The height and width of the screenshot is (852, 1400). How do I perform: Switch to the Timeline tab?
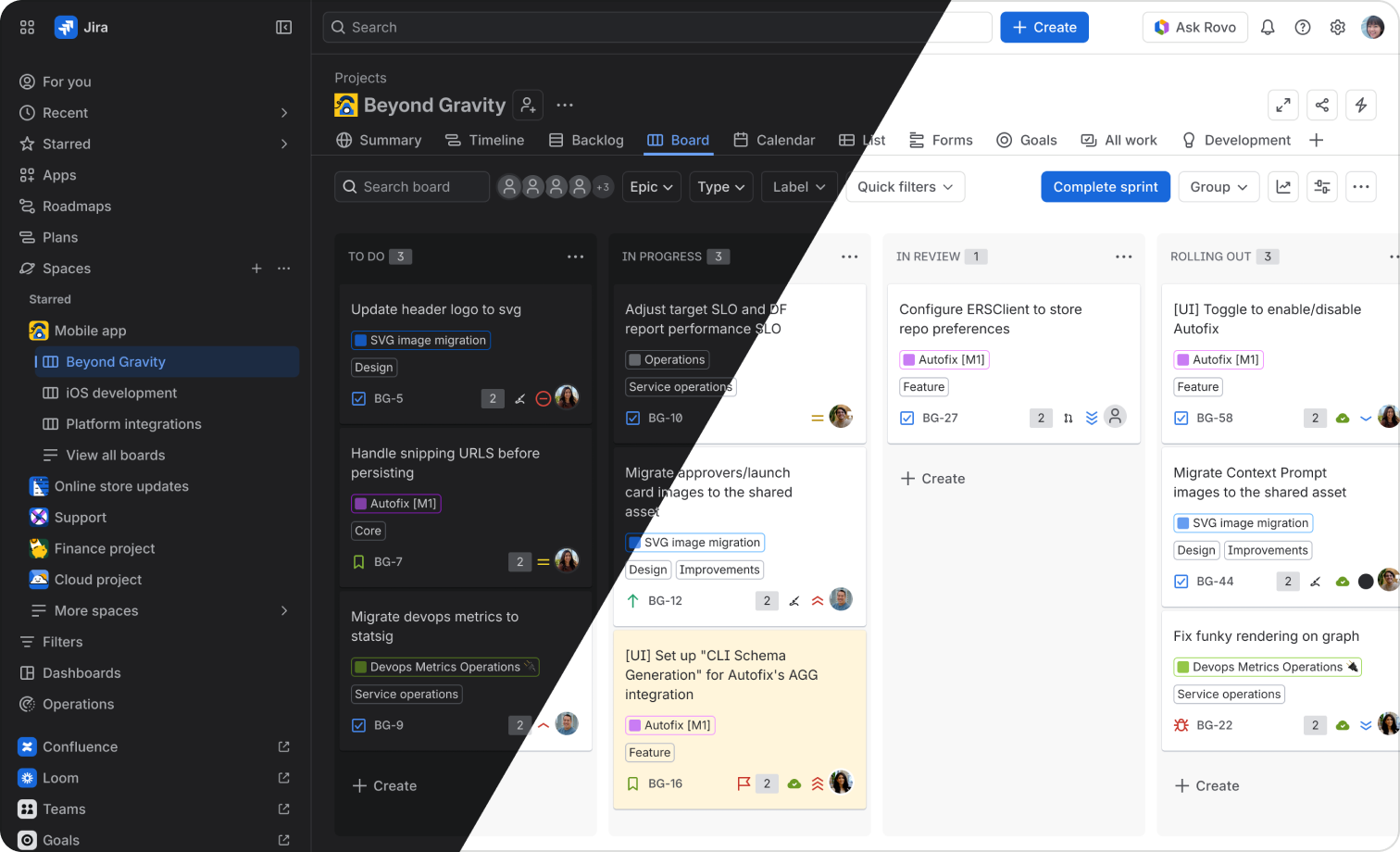(x=485, y=140)
